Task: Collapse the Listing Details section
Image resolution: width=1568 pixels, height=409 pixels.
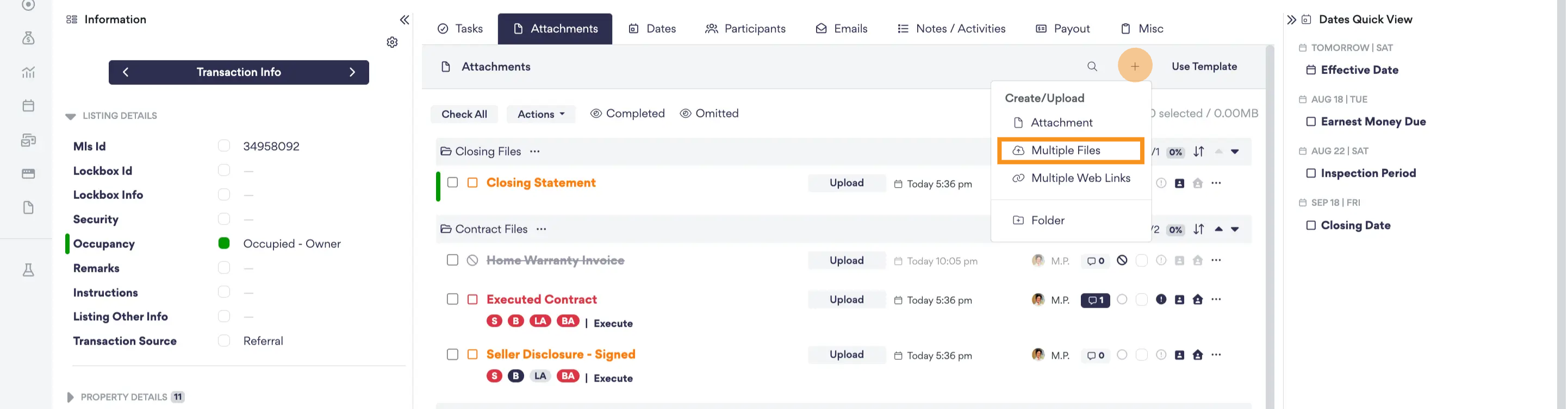Action: (71, 116)
